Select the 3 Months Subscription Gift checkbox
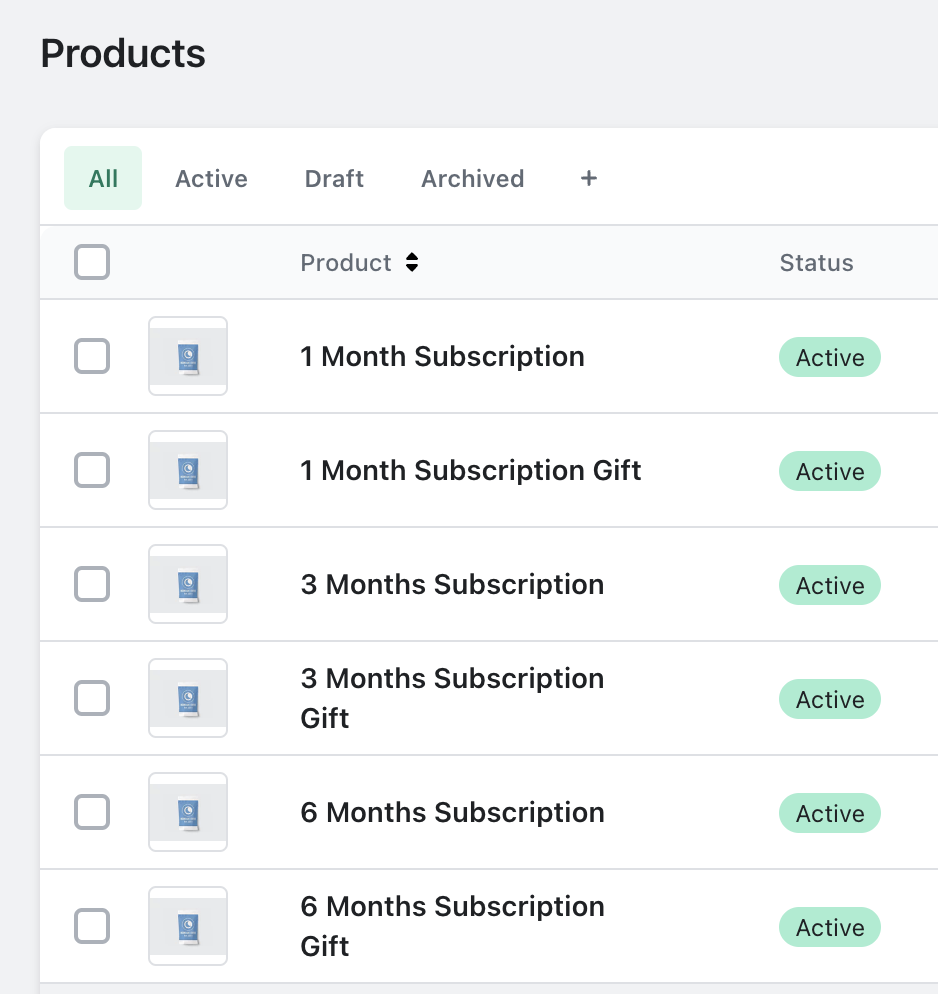 click(92, 698)
